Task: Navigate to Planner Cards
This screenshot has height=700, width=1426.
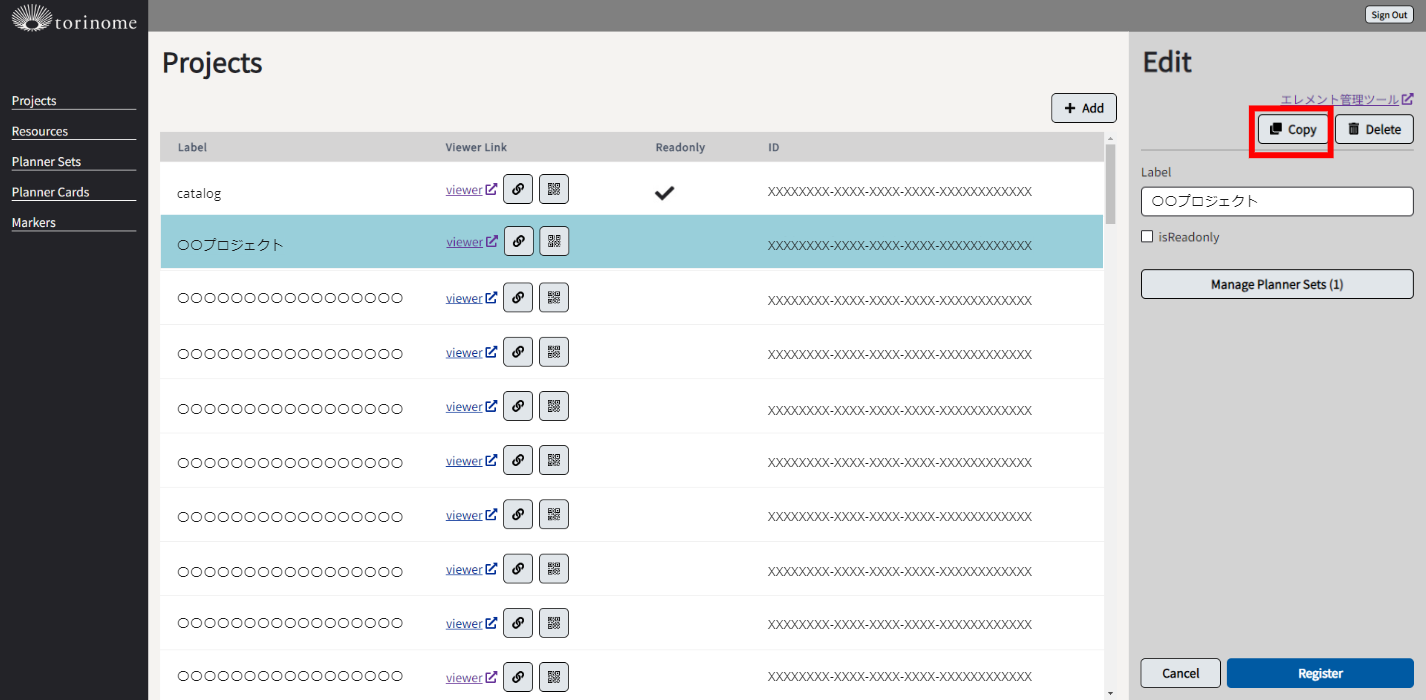Action: coord(50,192)
